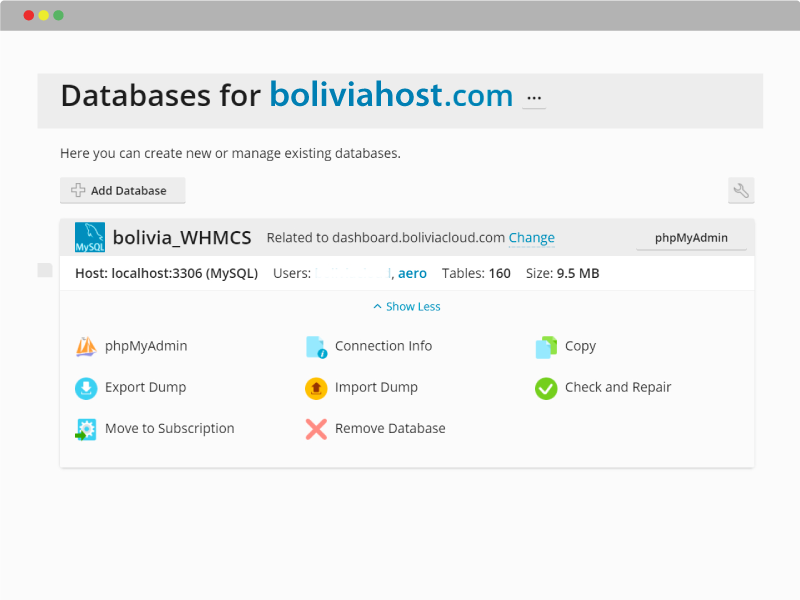Click the Check and Repair checkmark icon
The height and width of the screenshot is (600, 800).
click(x=546, y=388)
